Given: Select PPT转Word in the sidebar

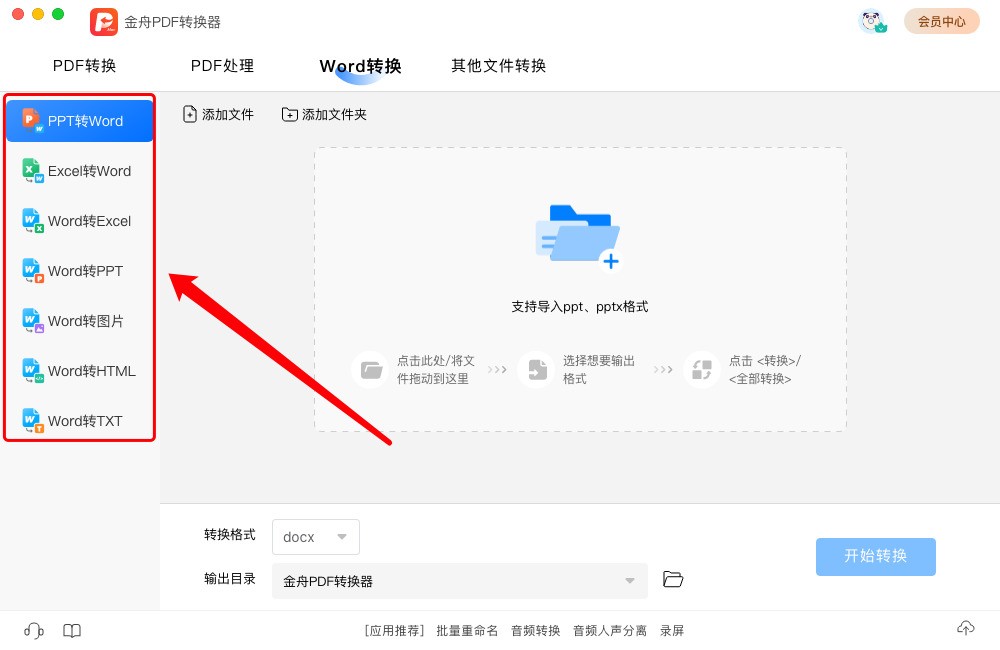Looking at the screenshot, I should (79, 120).
